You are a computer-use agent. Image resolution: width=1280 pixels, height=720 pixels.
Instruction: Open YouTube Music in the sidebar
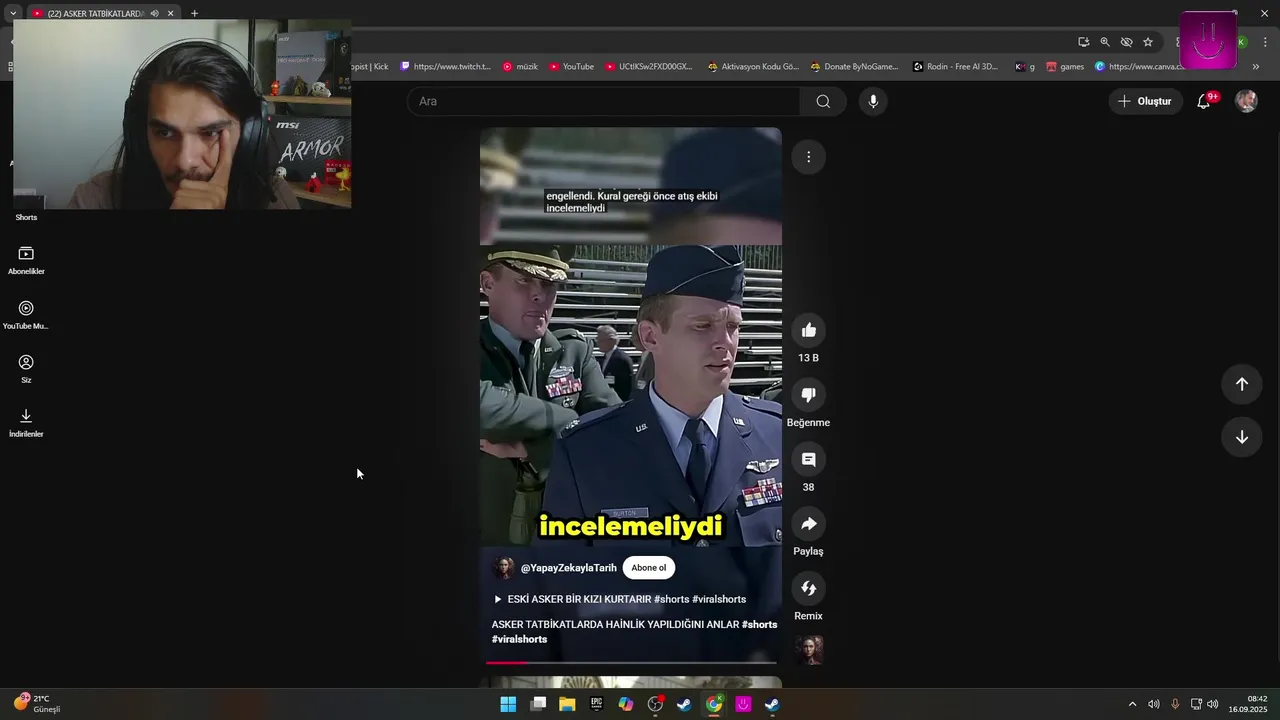click(26, 315)
